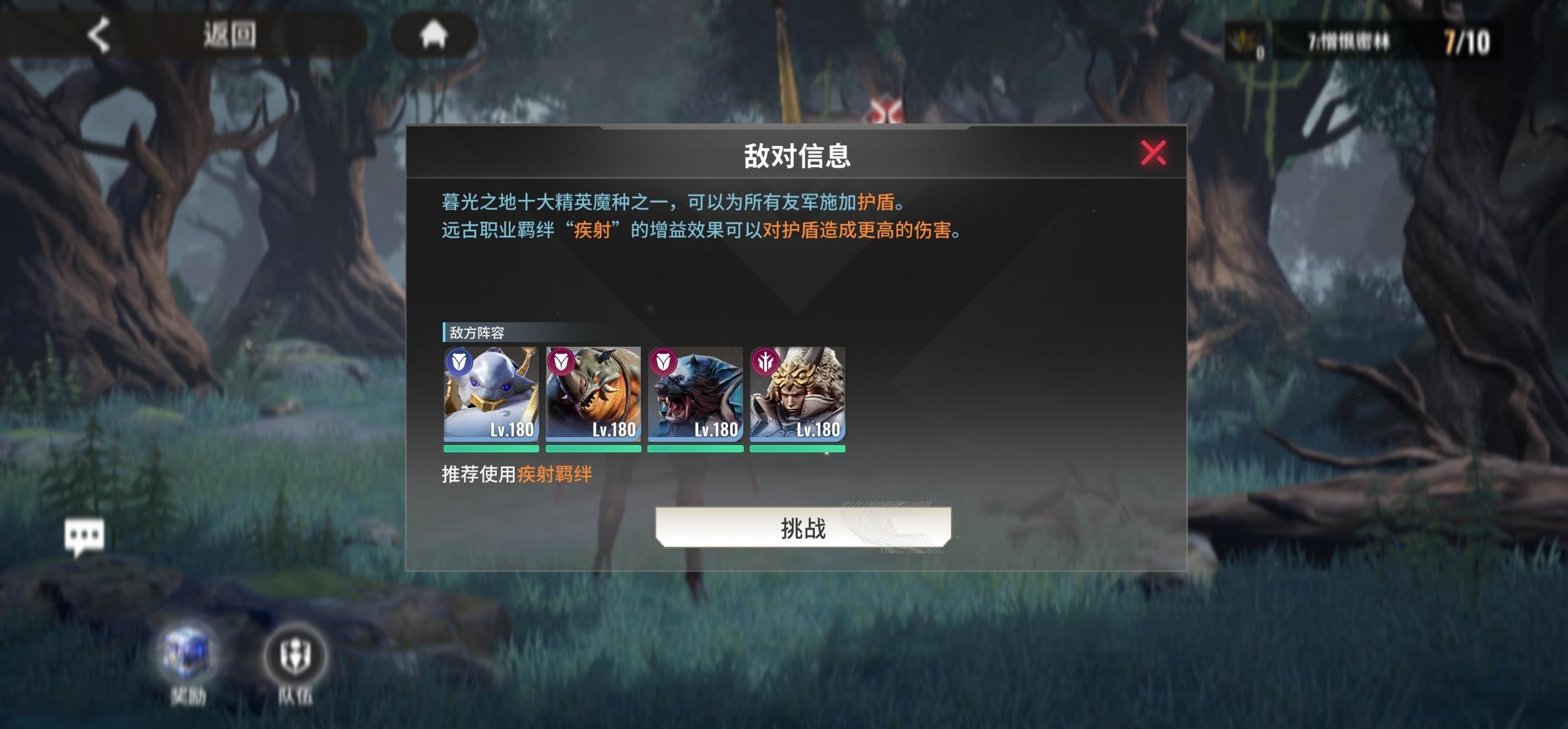The image size is (1568, 729).
Task: Tap the trident class badge on warrior
Action: coord(766,362)
